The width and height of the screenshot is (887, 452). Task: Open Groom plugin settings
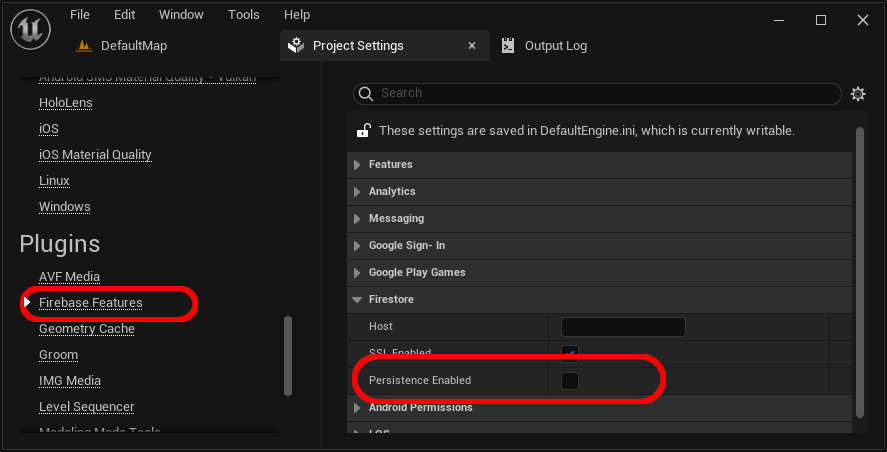[x=58, y=355]
